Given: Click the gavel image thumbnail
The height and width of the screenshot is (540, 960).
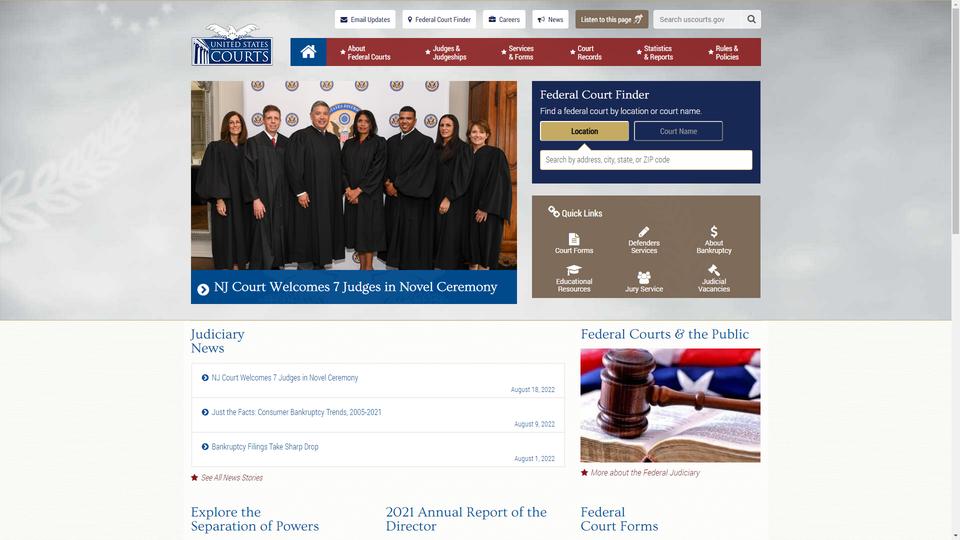Looking at the screenshot, I should click(670, 405).
